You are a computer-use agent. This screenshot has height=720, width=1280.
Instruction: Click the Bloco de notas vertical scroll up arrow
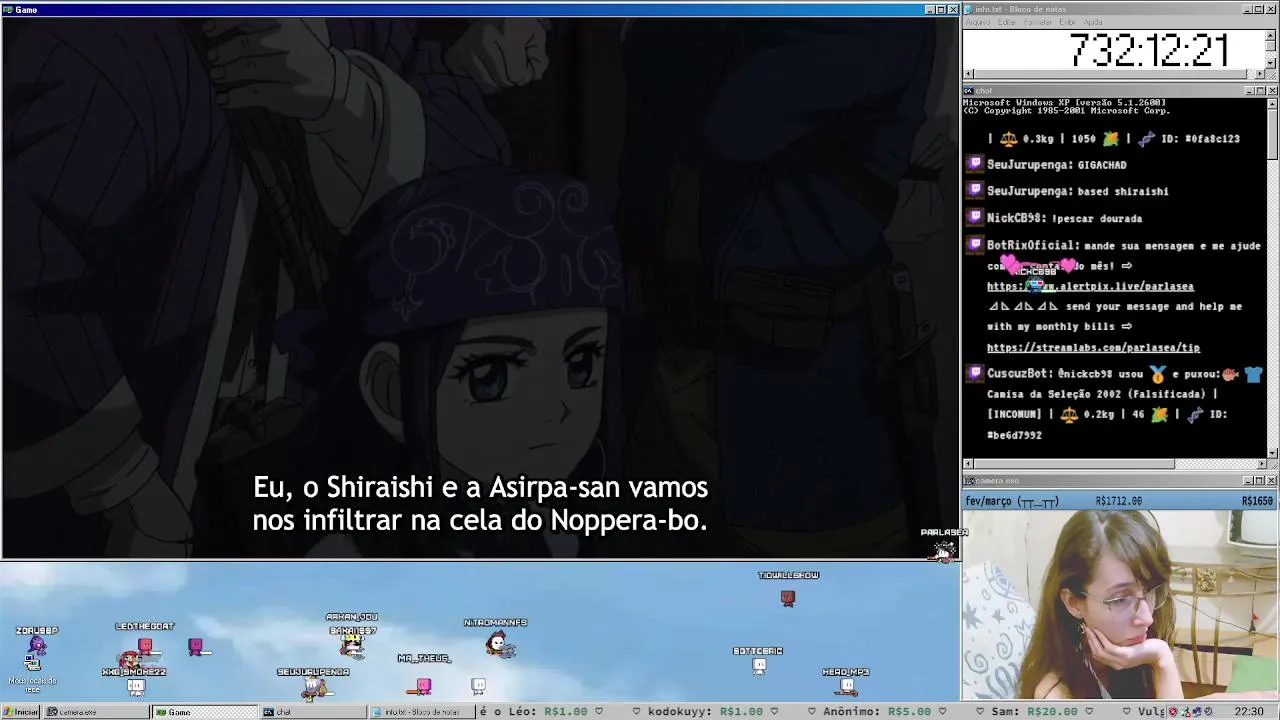[1272, 34]
